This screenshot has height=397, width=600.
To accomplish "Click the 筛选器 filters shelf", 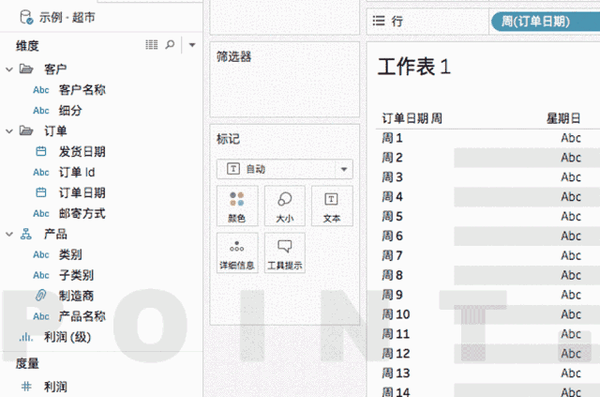I will click(x=285, y=79).
